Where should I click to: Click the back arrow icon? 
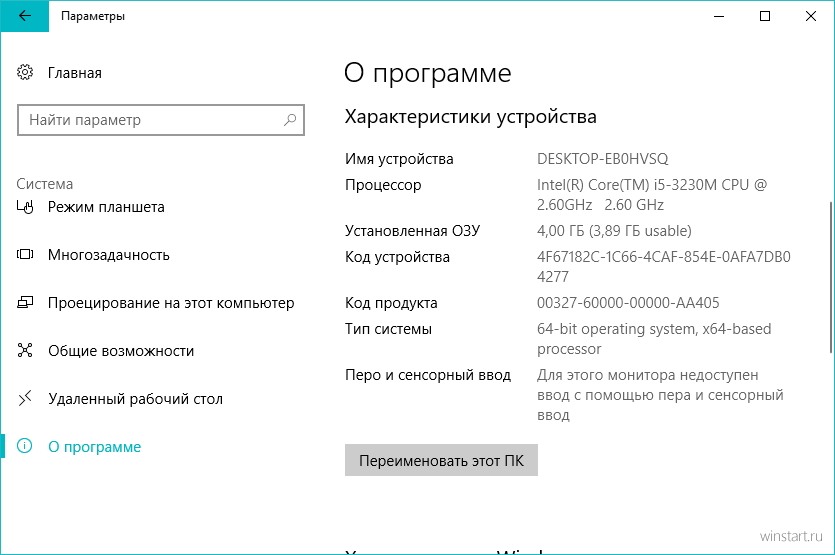[x=24, y=16]
